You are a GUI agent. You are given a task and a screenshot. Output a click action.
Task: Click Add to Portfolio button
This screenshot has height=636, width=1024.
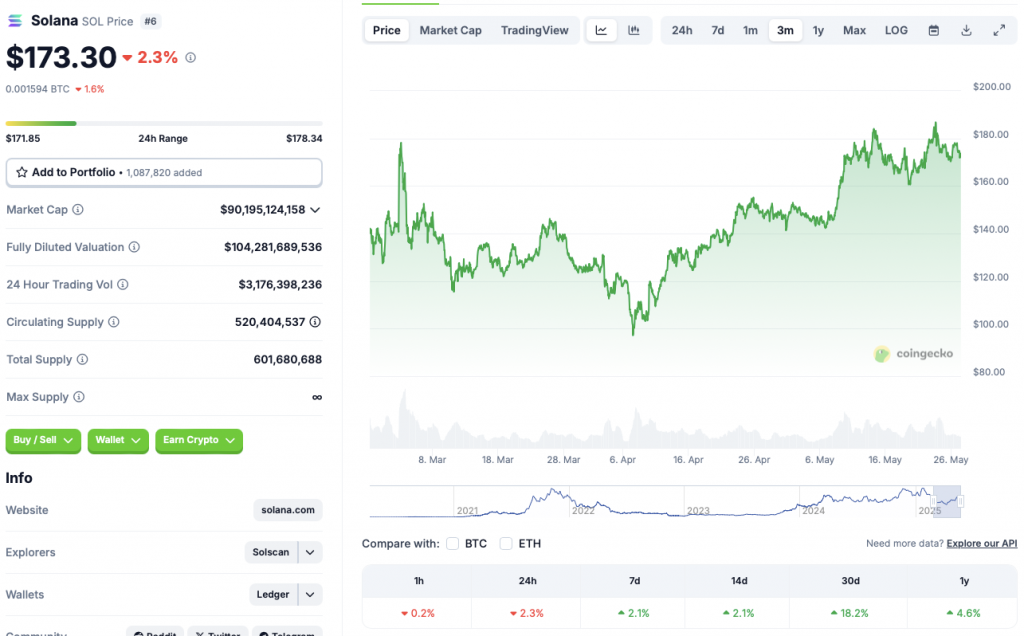click(164, 172)
